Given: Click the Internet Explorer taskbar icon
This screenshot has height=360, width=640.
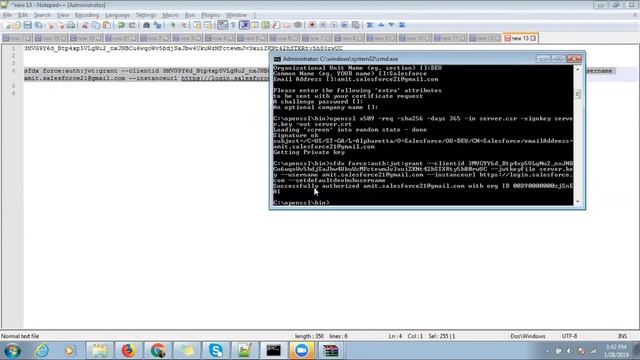Looking at the screenshot, I should click(42, 351).
